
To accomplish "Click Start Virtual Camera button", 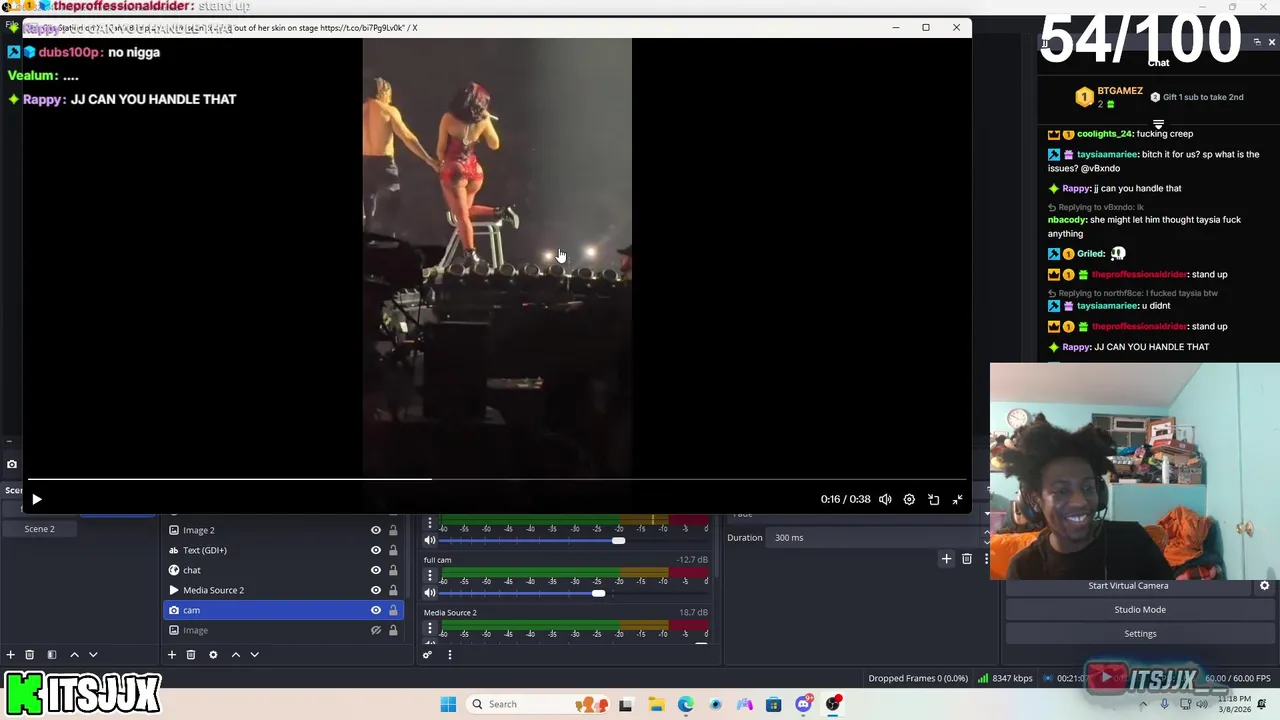I will click(x=1128, y=586).
